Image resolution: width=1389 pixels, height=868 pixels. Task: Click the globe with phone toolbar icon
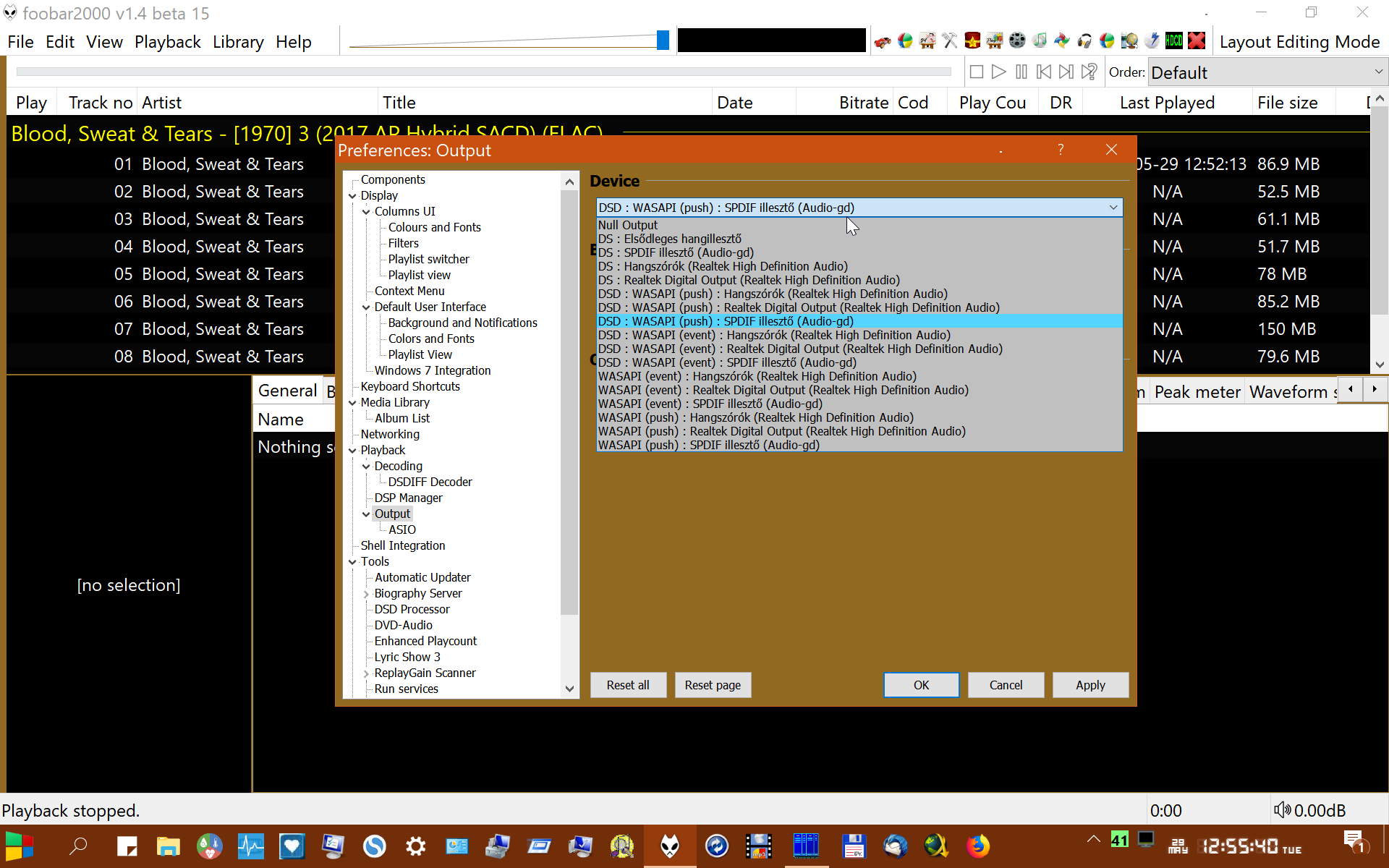(x=1129, y=41)
